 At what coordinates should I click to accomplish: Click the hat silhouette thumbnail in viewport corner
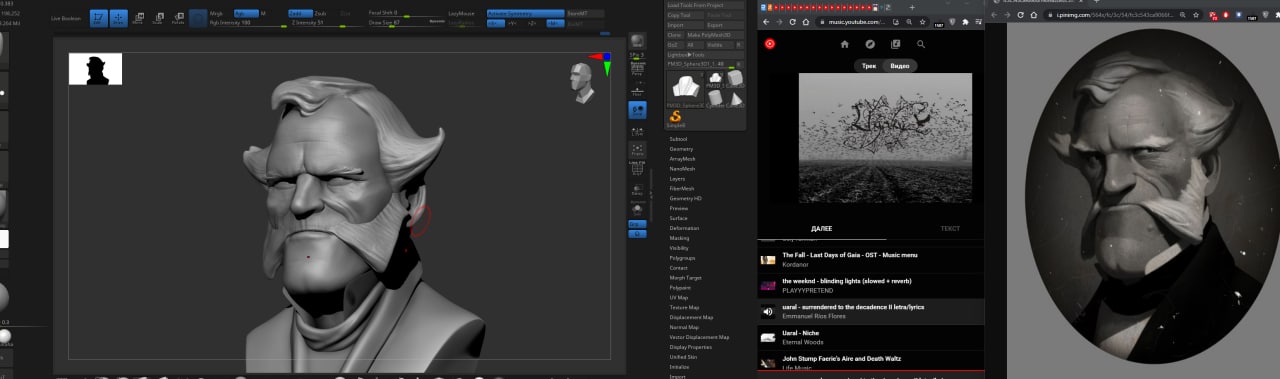pyautogui.click(x=95, y=69)
